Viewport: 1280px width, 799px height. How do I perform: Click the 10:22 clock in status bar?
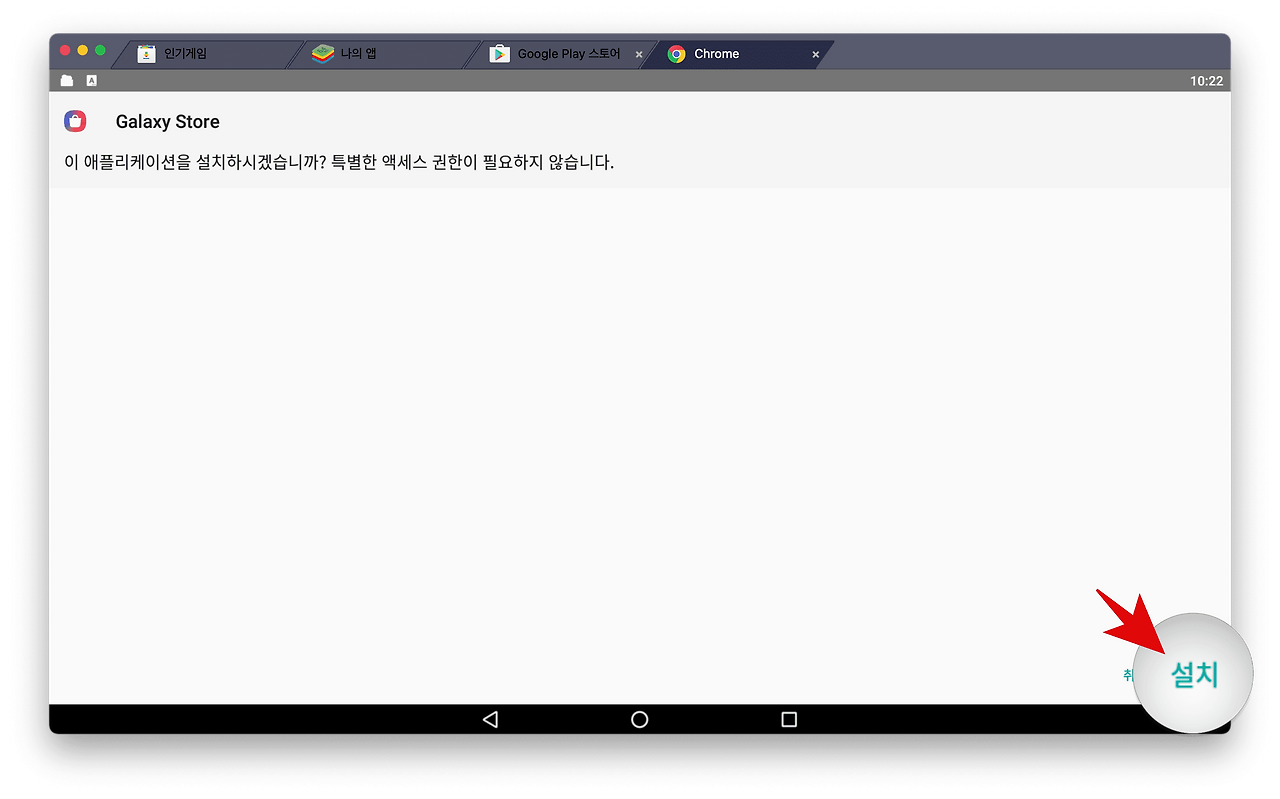(1206, 81)
